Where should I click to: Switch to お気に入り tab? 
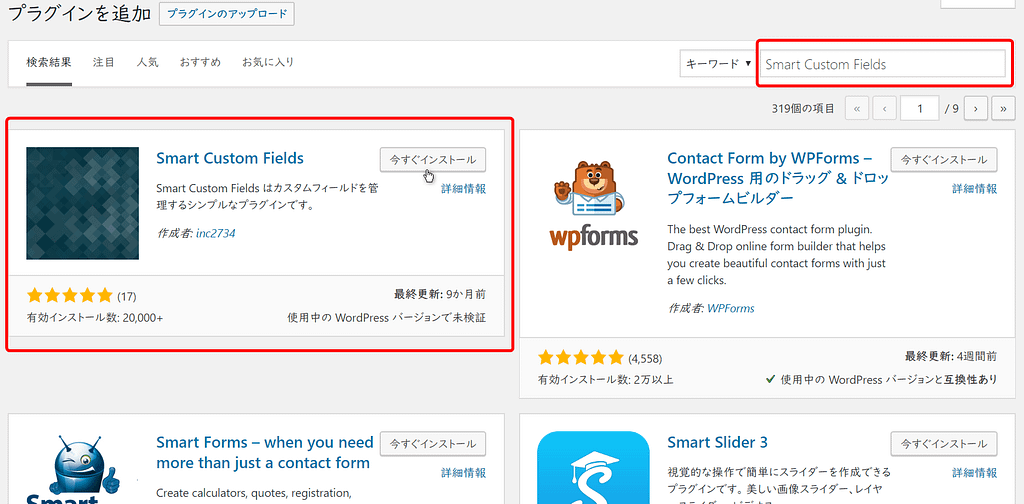coord(268,63)
